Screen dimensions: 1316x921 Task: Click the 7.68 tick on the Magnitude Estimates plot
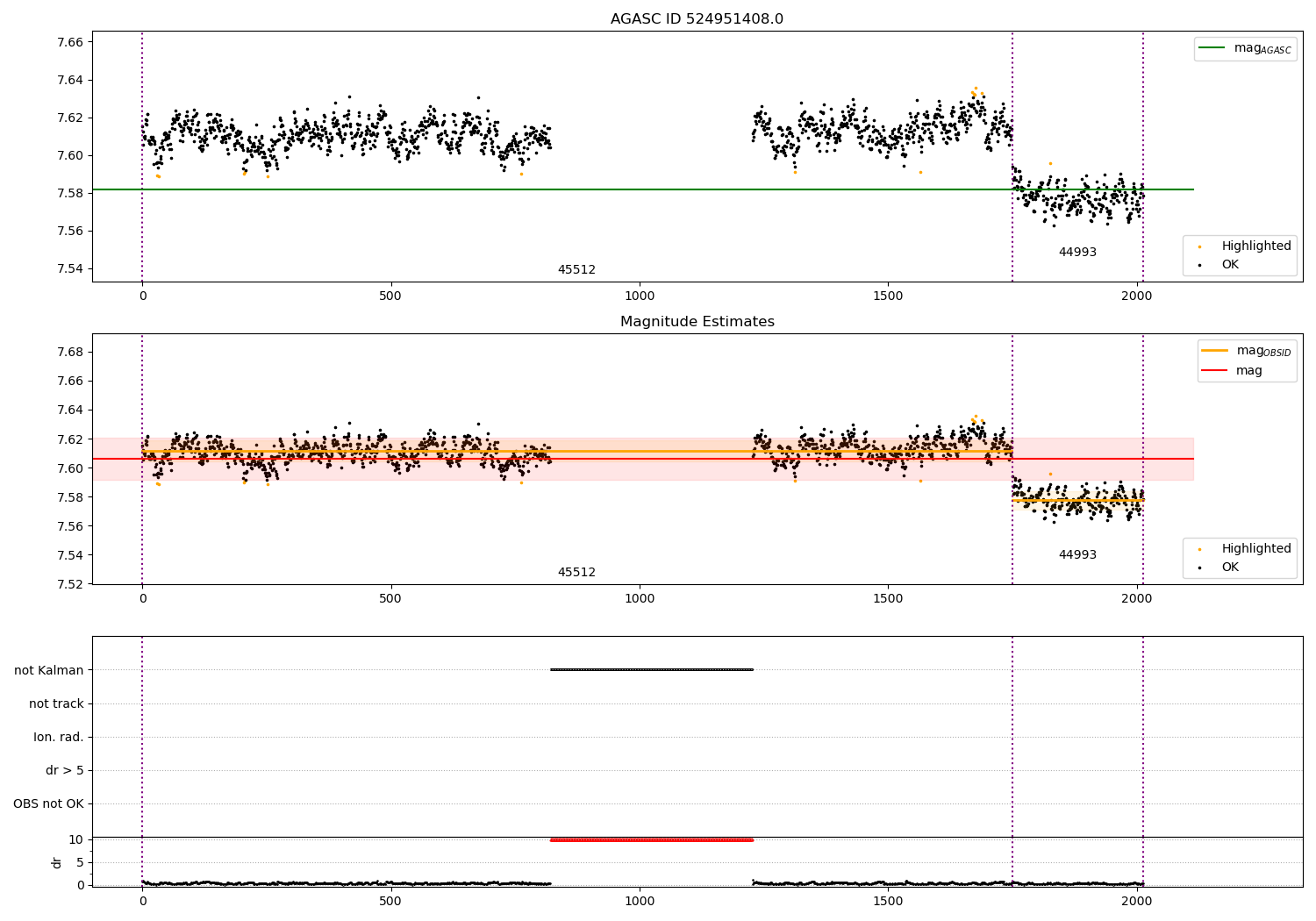[70, 353]
